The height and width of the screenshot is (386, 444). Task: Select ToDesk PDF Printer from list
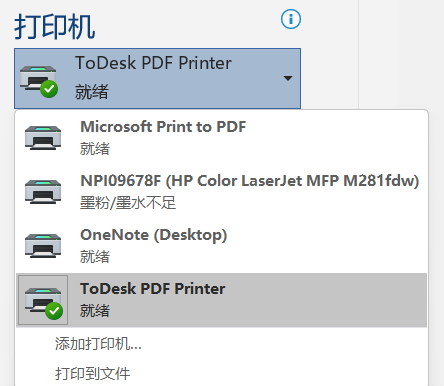point(222,300)
